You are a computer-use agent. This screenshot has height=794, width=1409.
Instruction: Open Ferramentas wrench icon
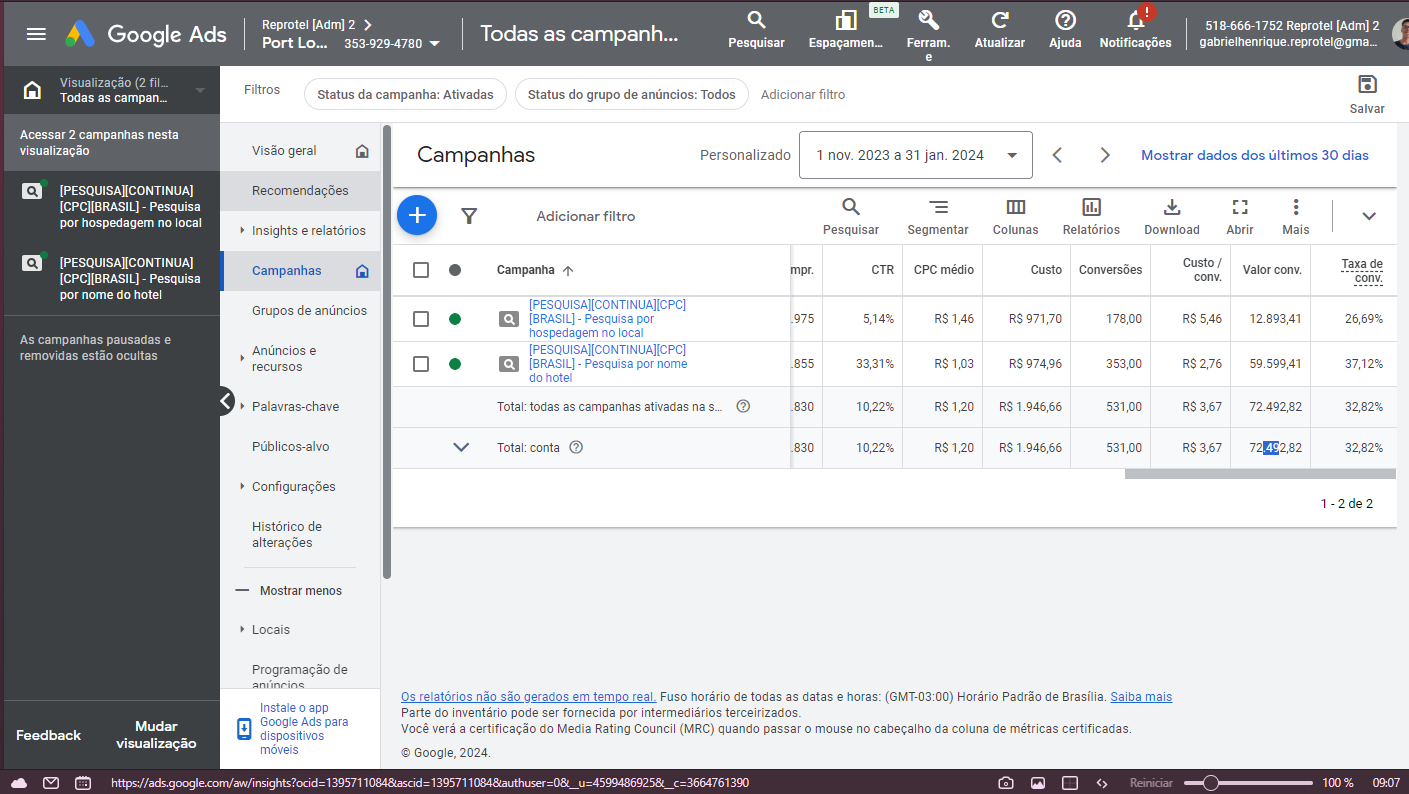(x=928, y=20)
